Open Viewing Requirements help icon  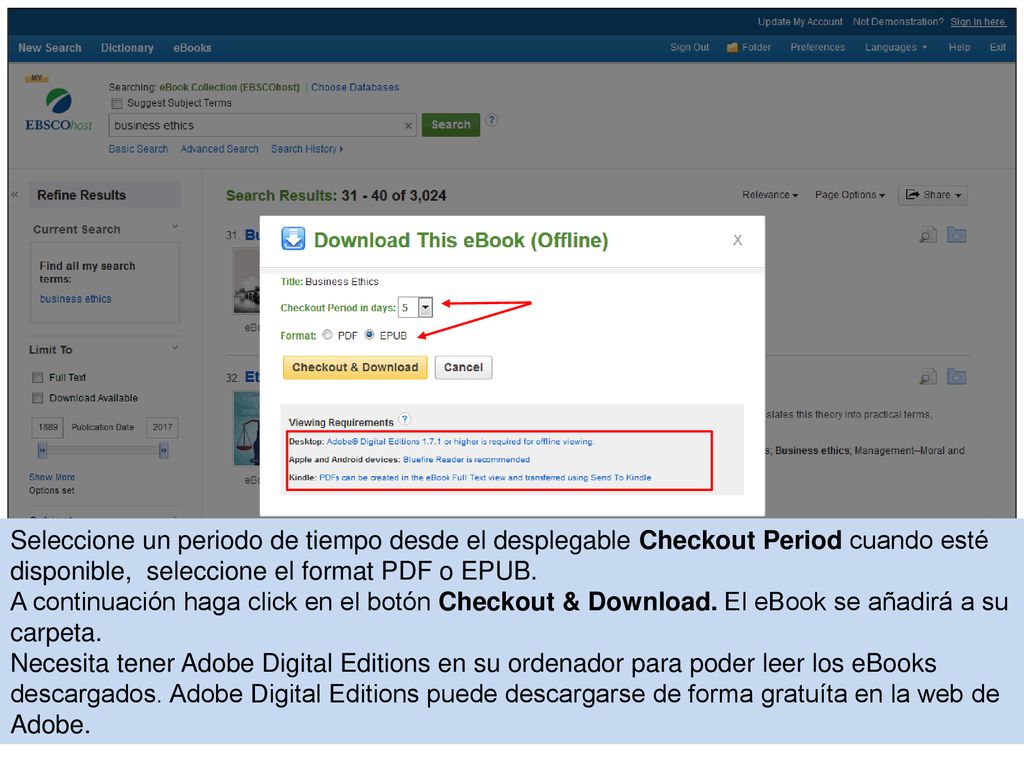pyautogui.click(x=404, y=420)
